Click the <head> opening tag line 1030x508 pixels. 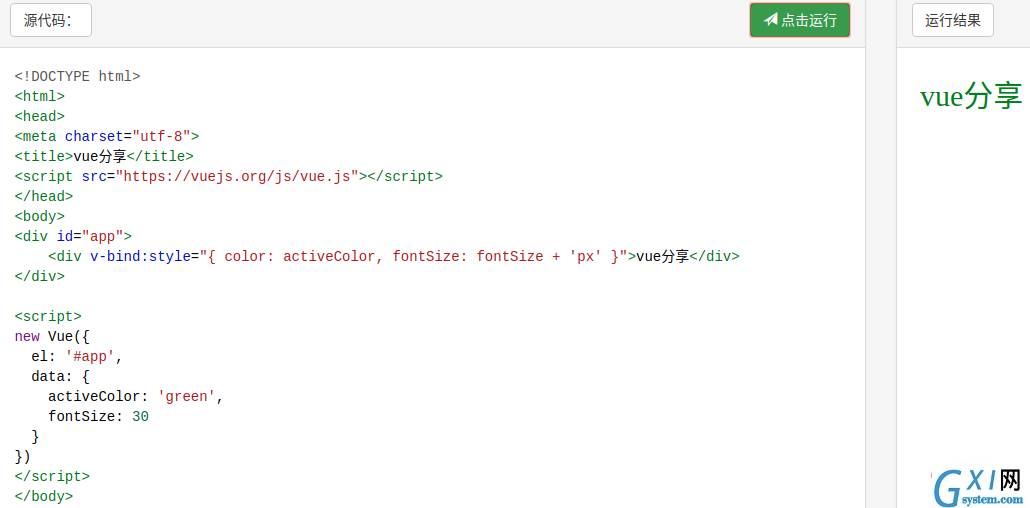pos(39,116)
